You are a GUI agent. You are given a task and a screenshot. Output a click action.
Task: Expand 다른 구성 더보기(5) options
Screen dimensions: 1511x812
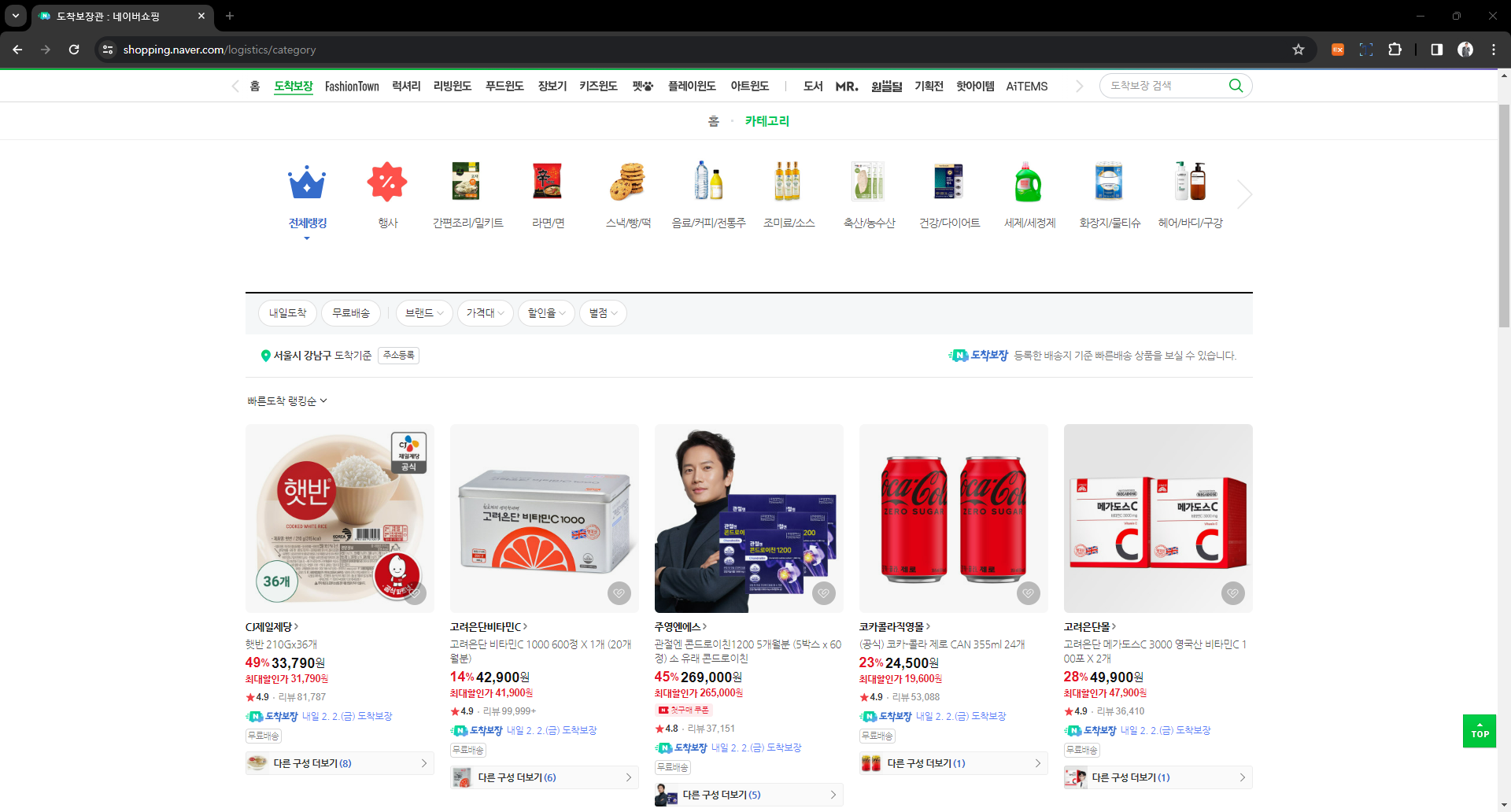tap(749, 795)
